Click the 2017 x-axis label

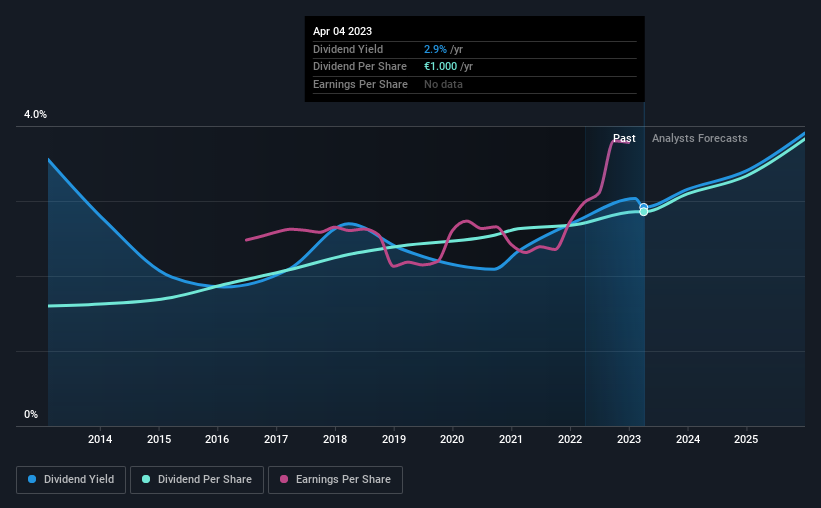point(276,439)
